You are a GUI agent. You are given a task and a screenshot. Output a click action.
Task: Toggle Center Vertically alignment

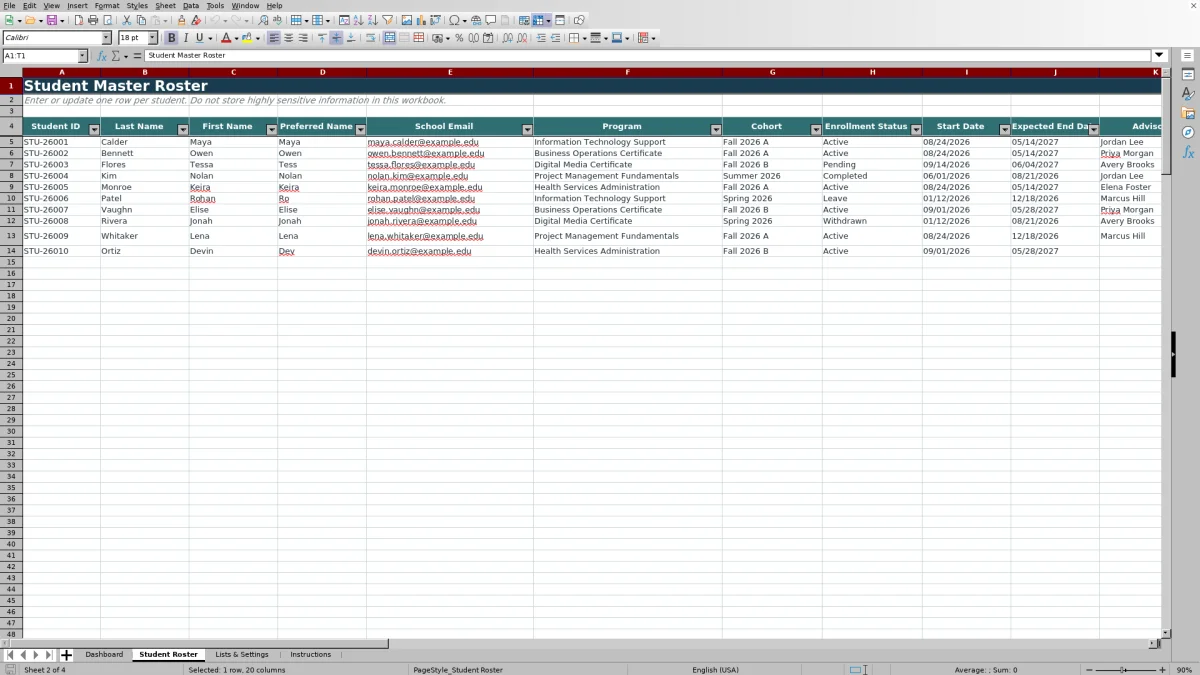pos(336,38)
